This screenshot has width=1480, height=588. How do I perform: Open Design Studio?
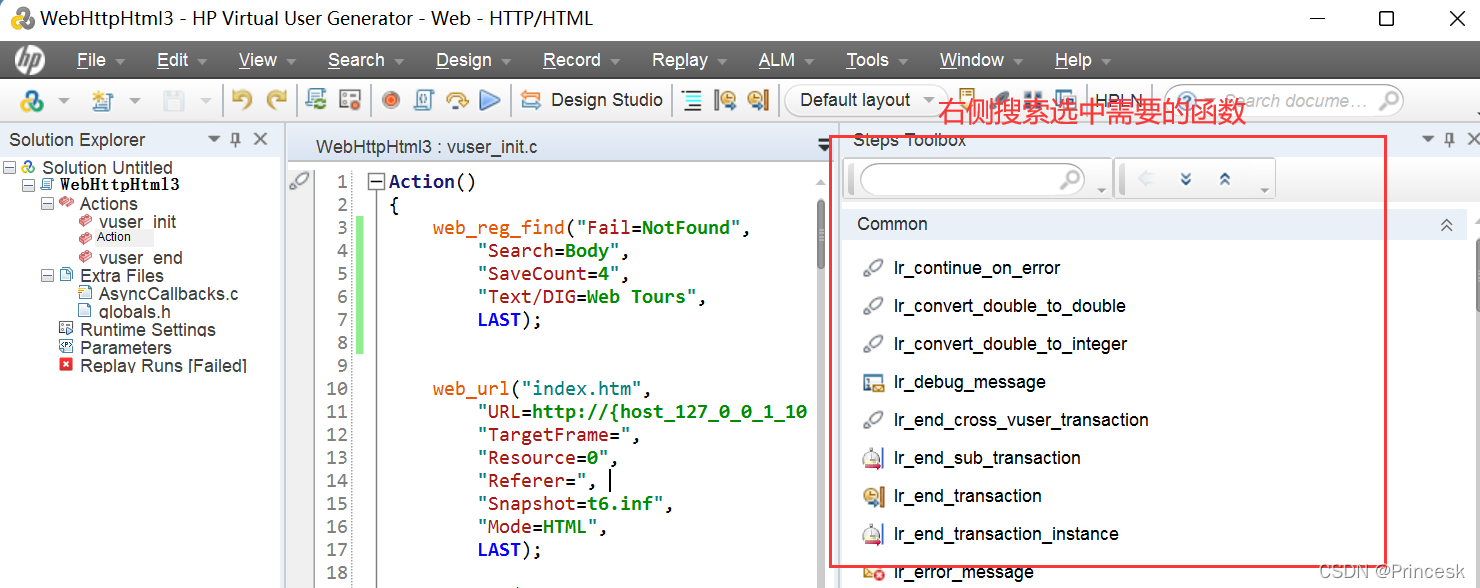[592, 100]
